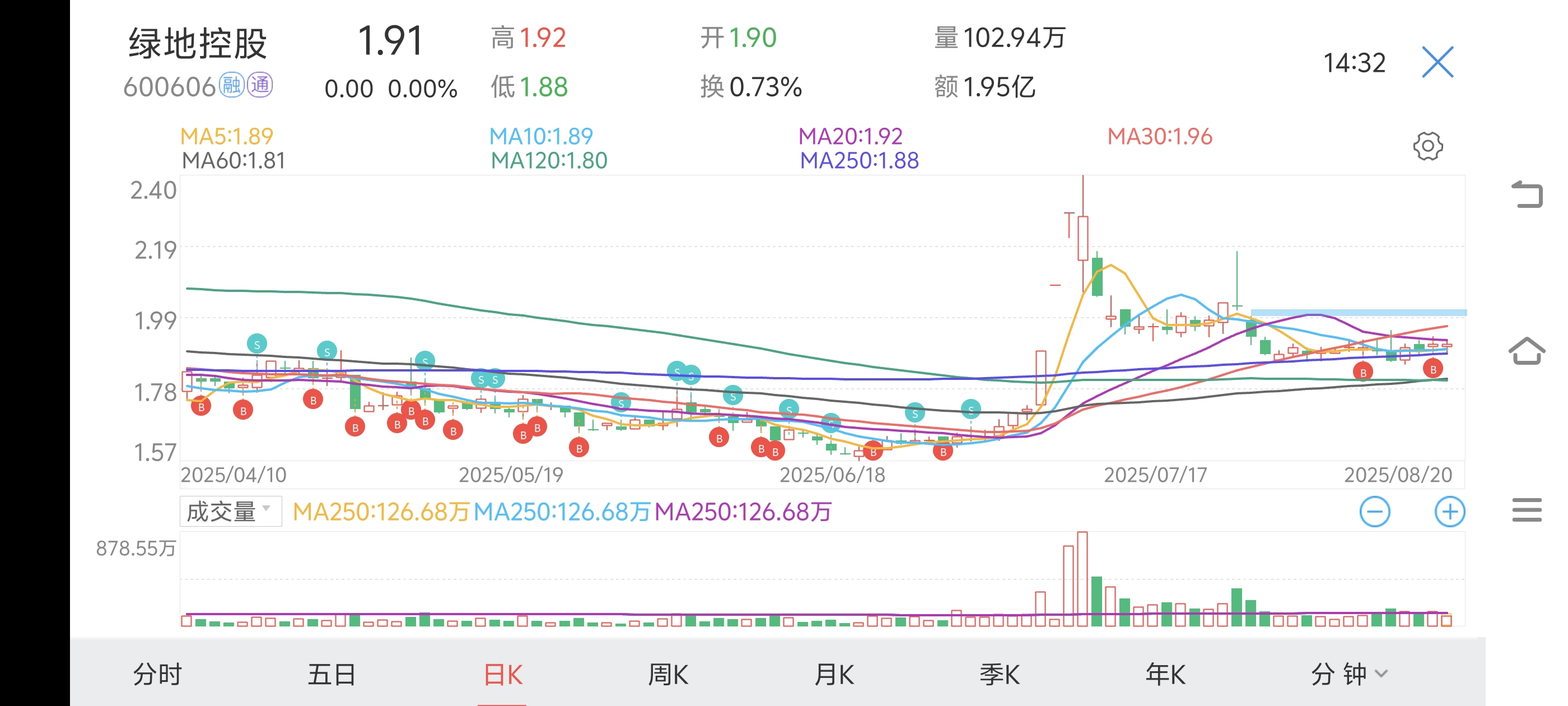Tap the 开 1.90 open price
The width and height of the screenshot is (1568, 706).
point(738,38)
